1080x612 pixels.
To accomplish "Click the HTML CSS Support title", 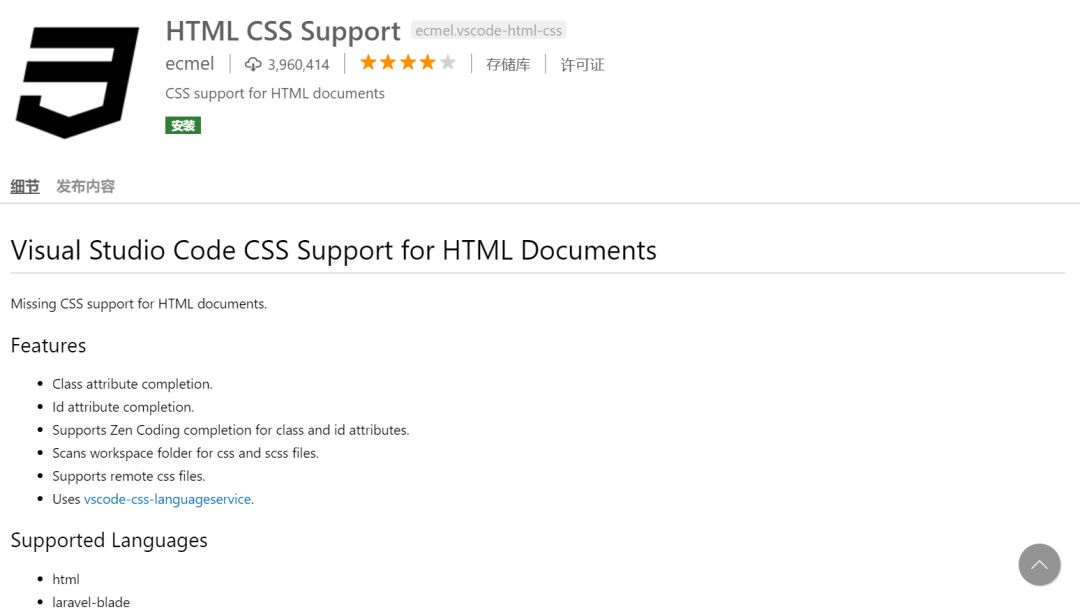I will pyautogui.click(x=283, y=31).
